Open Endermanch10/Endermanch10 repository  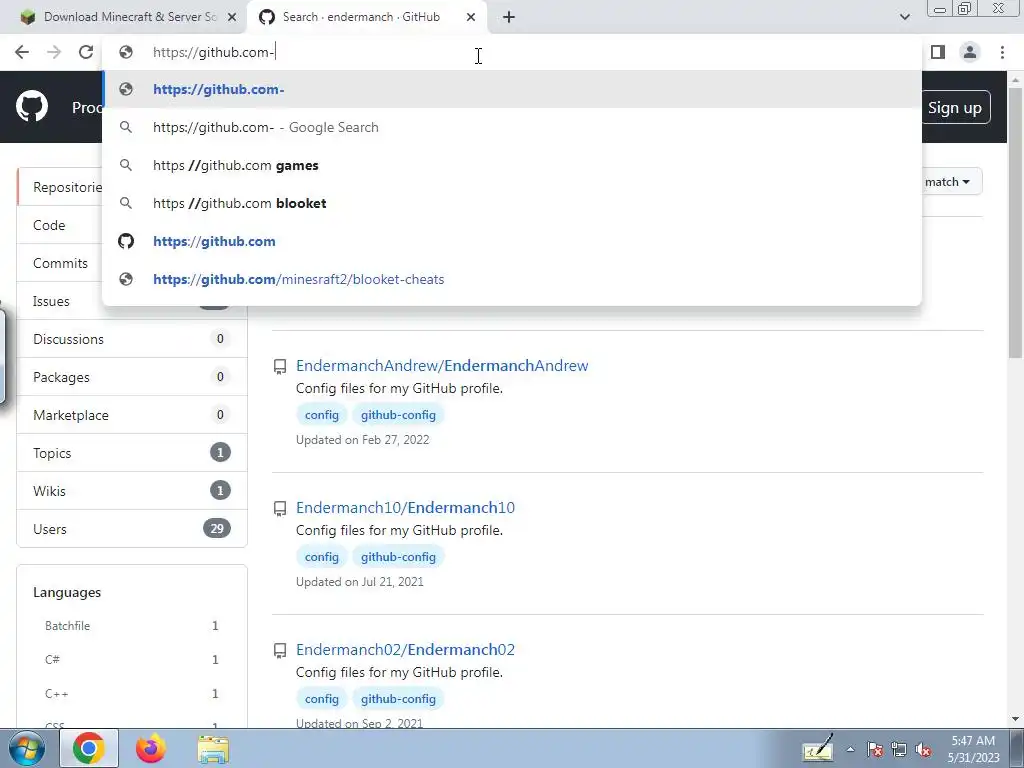405,507
